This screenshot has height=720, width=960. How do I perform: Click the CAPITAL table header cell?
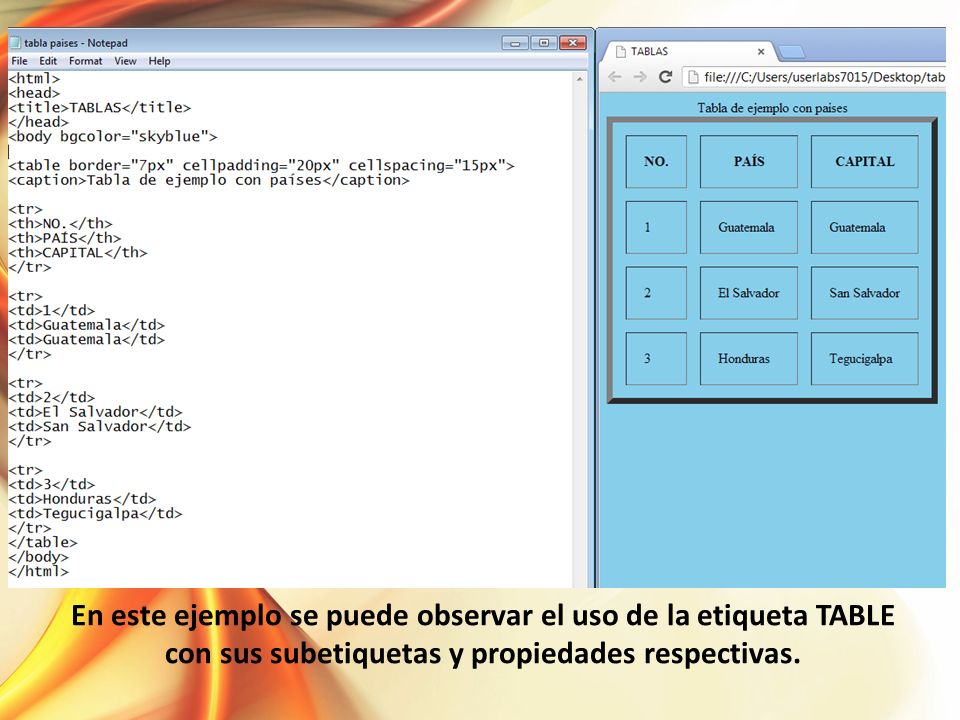(x=864, y=162)
